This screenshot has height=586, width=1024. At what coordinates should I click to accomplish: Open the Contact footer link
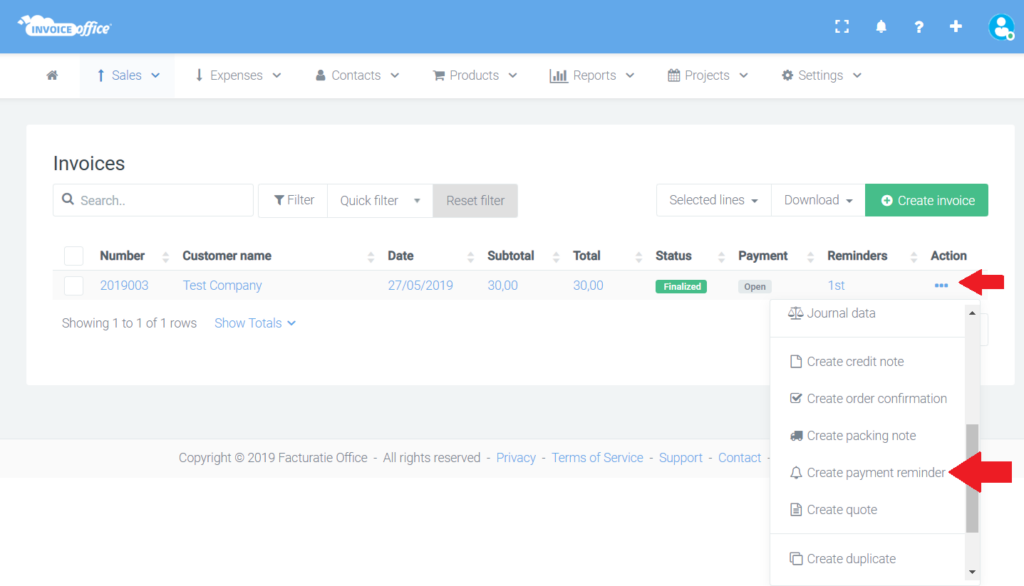[740, 457]
